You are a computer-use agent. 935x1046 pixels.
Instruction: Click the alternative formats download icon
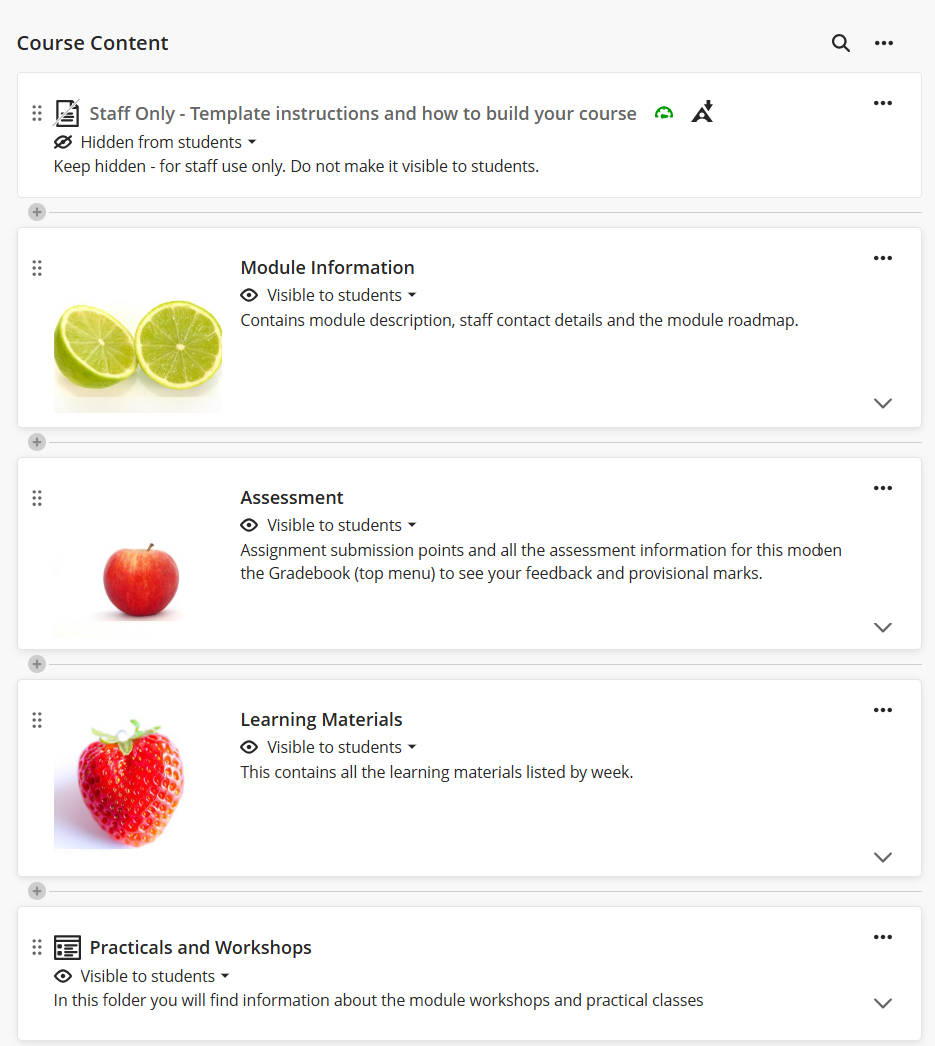[703, 112]
